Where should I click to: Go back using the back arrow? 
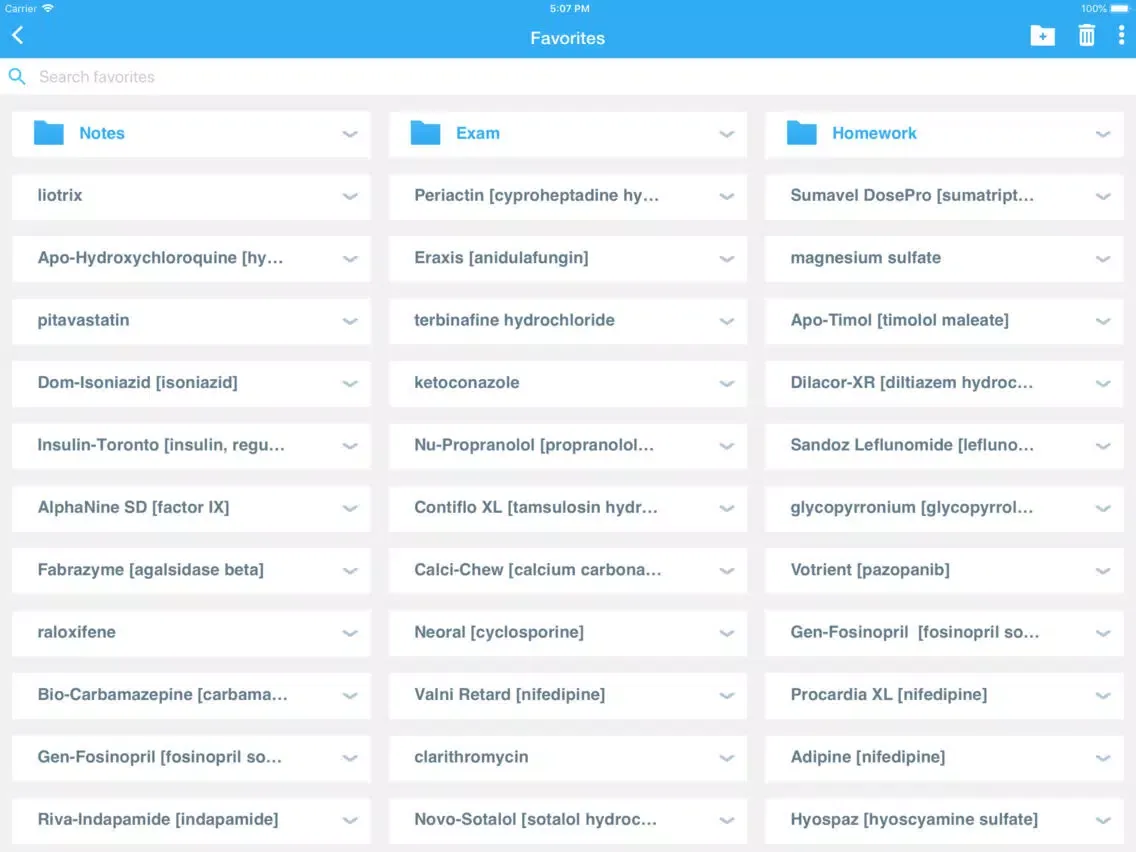pyautogui.click(x=18, y=36)
